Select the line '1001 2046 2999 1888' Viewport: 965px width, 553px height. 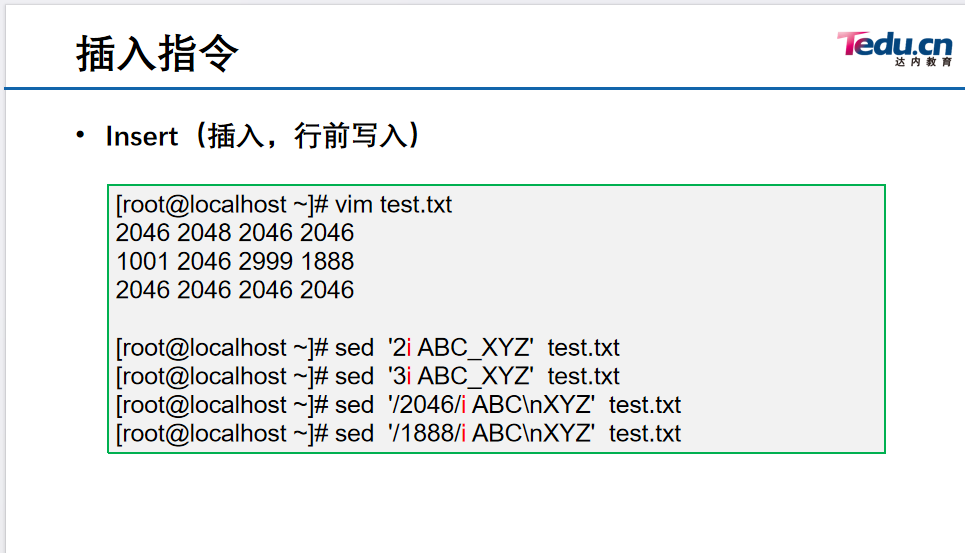234,261
